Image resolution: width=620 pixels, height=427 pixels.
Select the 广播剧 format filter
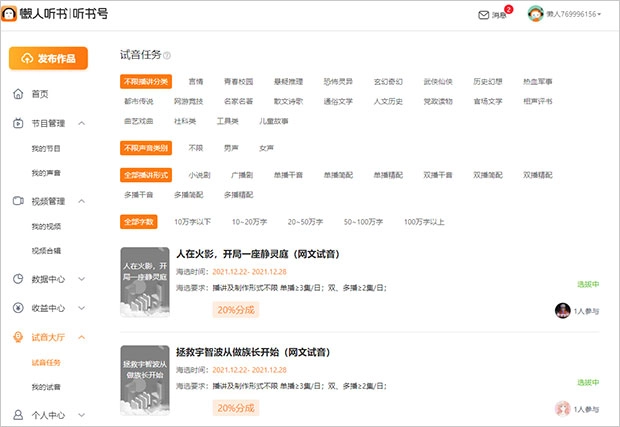click(x=242, y=174)
